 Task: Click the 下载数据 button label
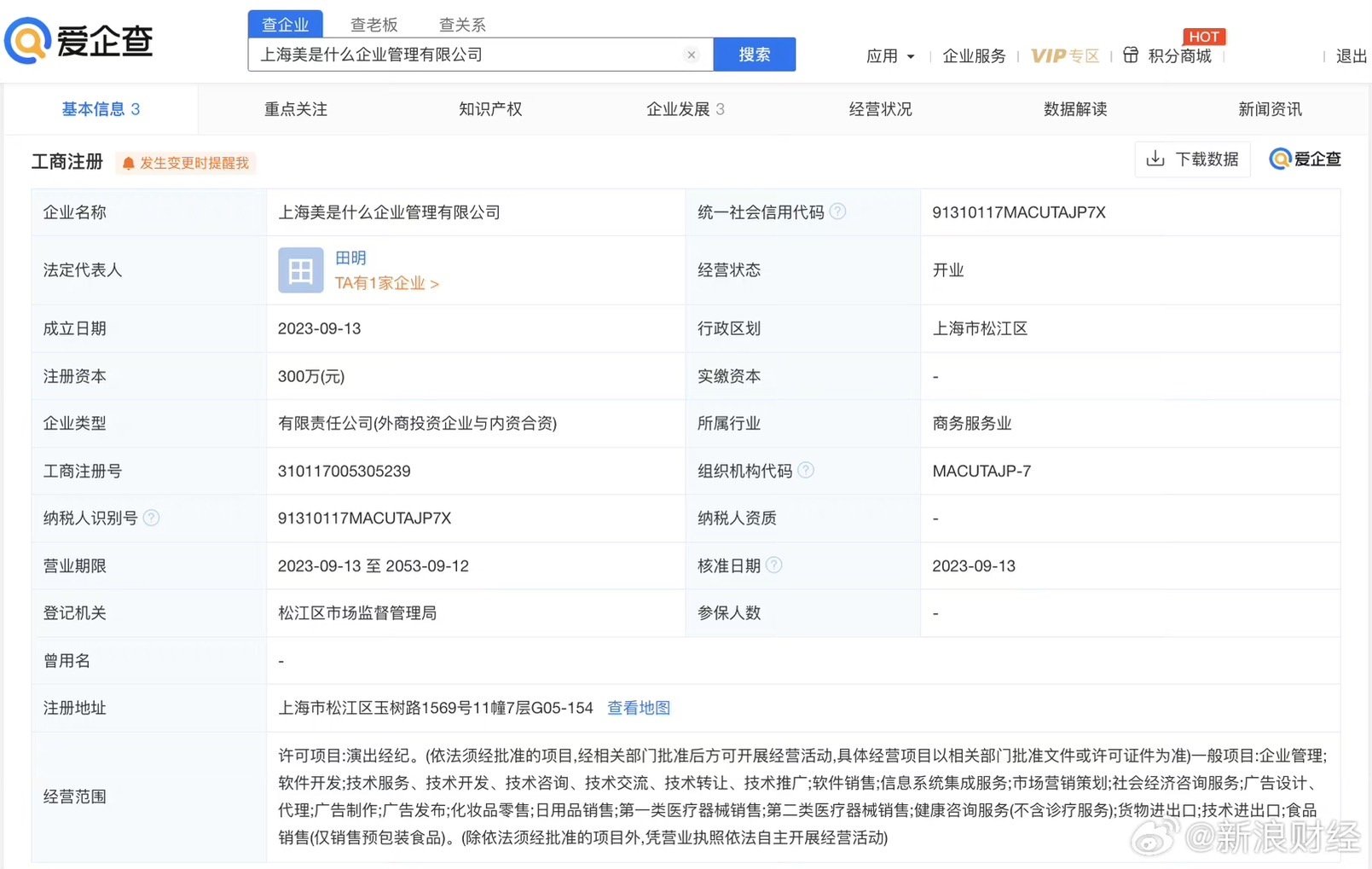[1207, 159]
